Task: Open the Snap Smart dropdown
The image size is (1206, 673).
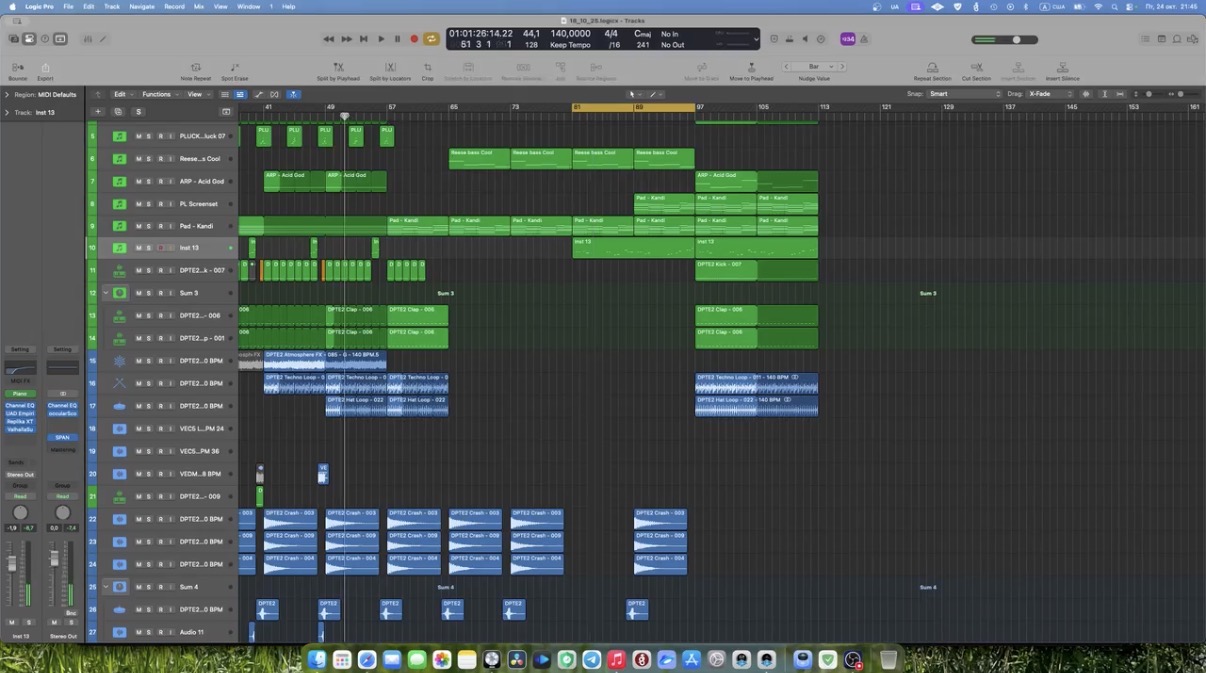Action: [x=964, y=94]
